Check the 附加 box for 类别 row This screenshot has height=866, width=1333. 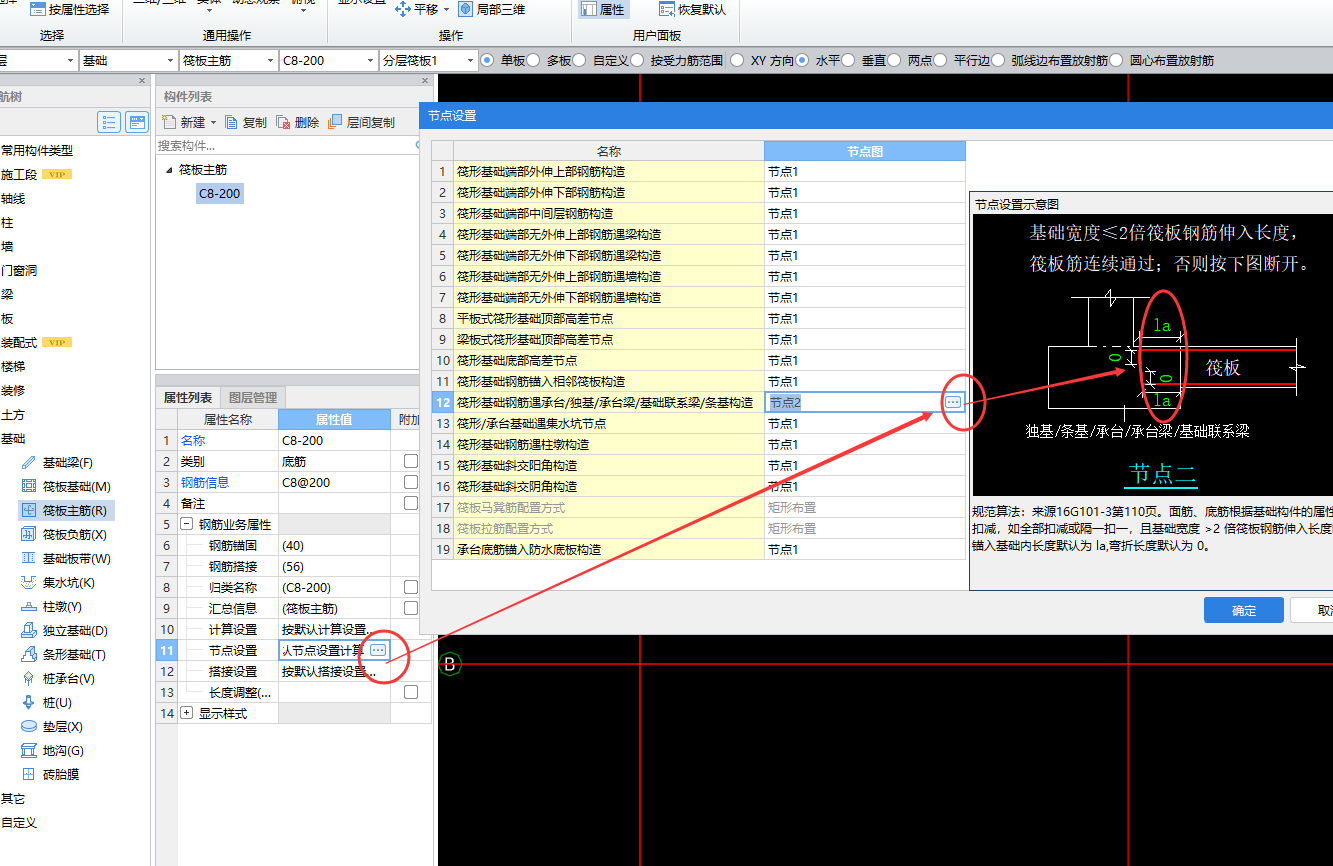[x=410, y=461]
